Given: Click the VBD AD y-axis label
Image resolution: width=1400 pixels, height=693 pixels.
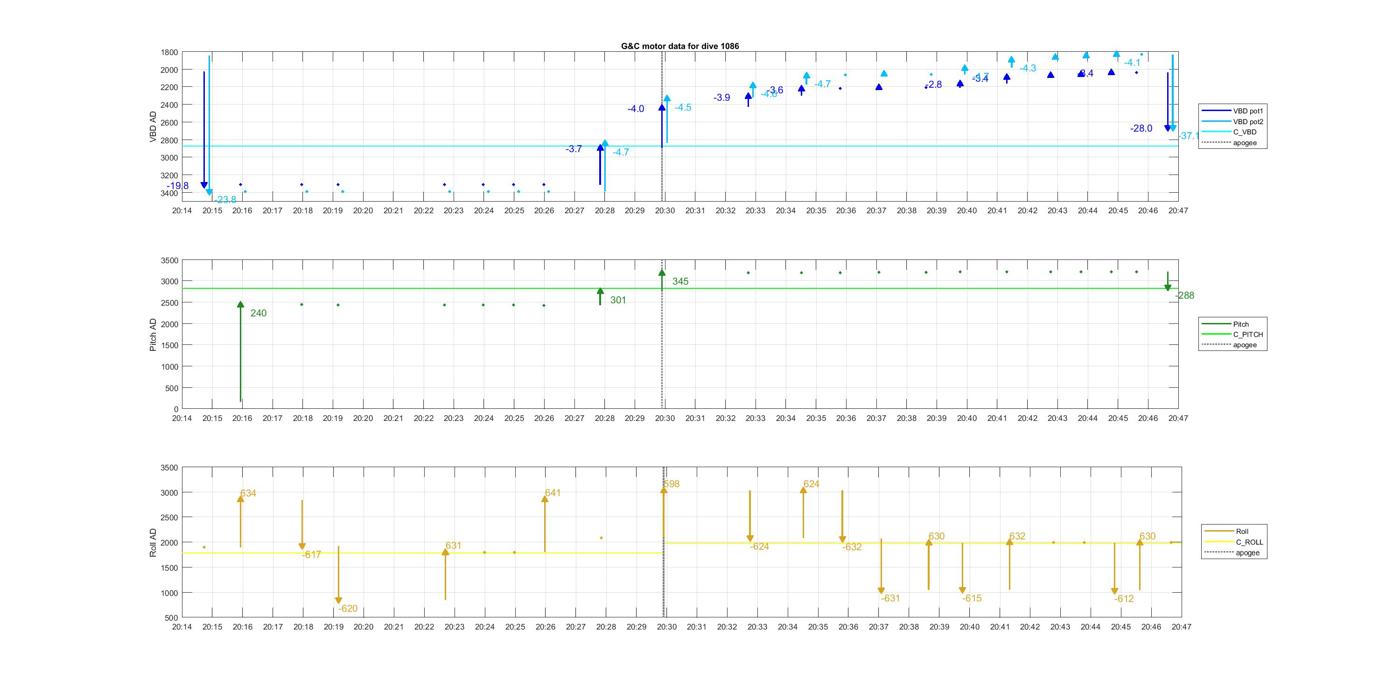Looking at the screenshot, I should pos(153,125).
